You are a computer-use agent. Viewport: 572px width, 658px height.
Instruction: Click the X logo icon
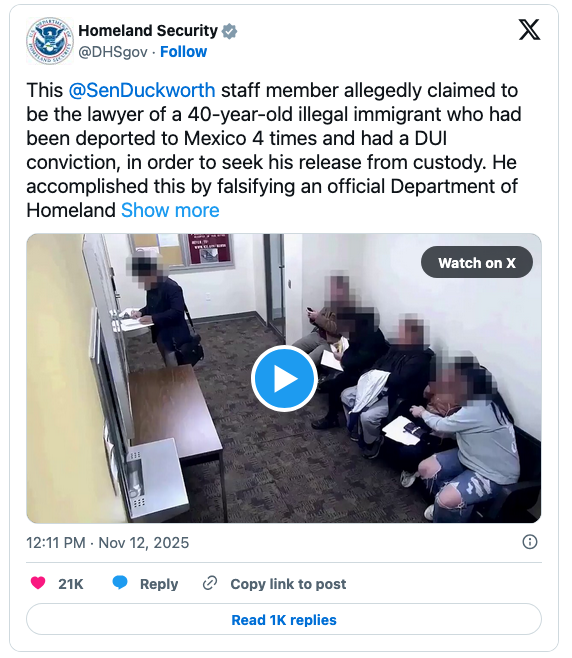[529, 30]
